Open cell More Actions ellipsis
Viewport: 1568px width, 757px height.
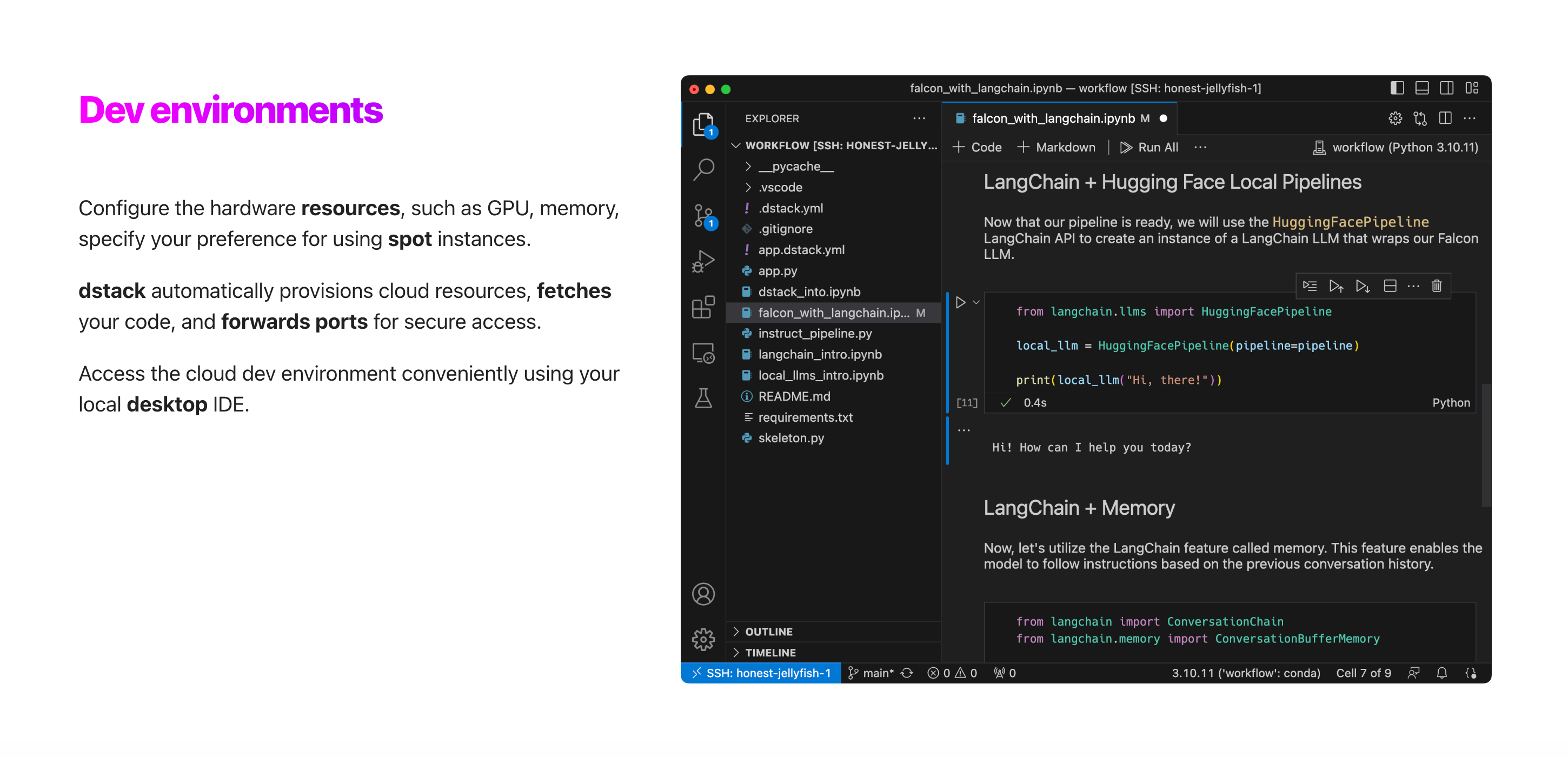coord(1413,286)
